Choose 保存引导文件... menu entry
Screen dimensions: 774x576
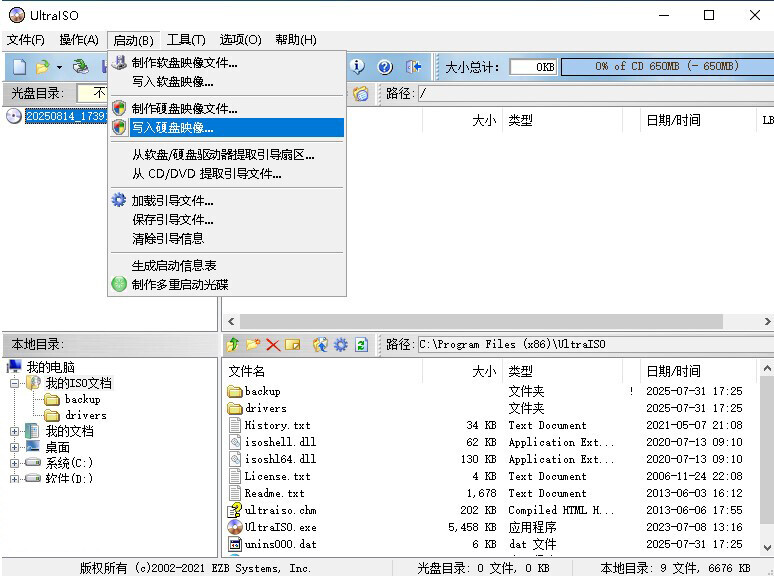click(227, 219)
